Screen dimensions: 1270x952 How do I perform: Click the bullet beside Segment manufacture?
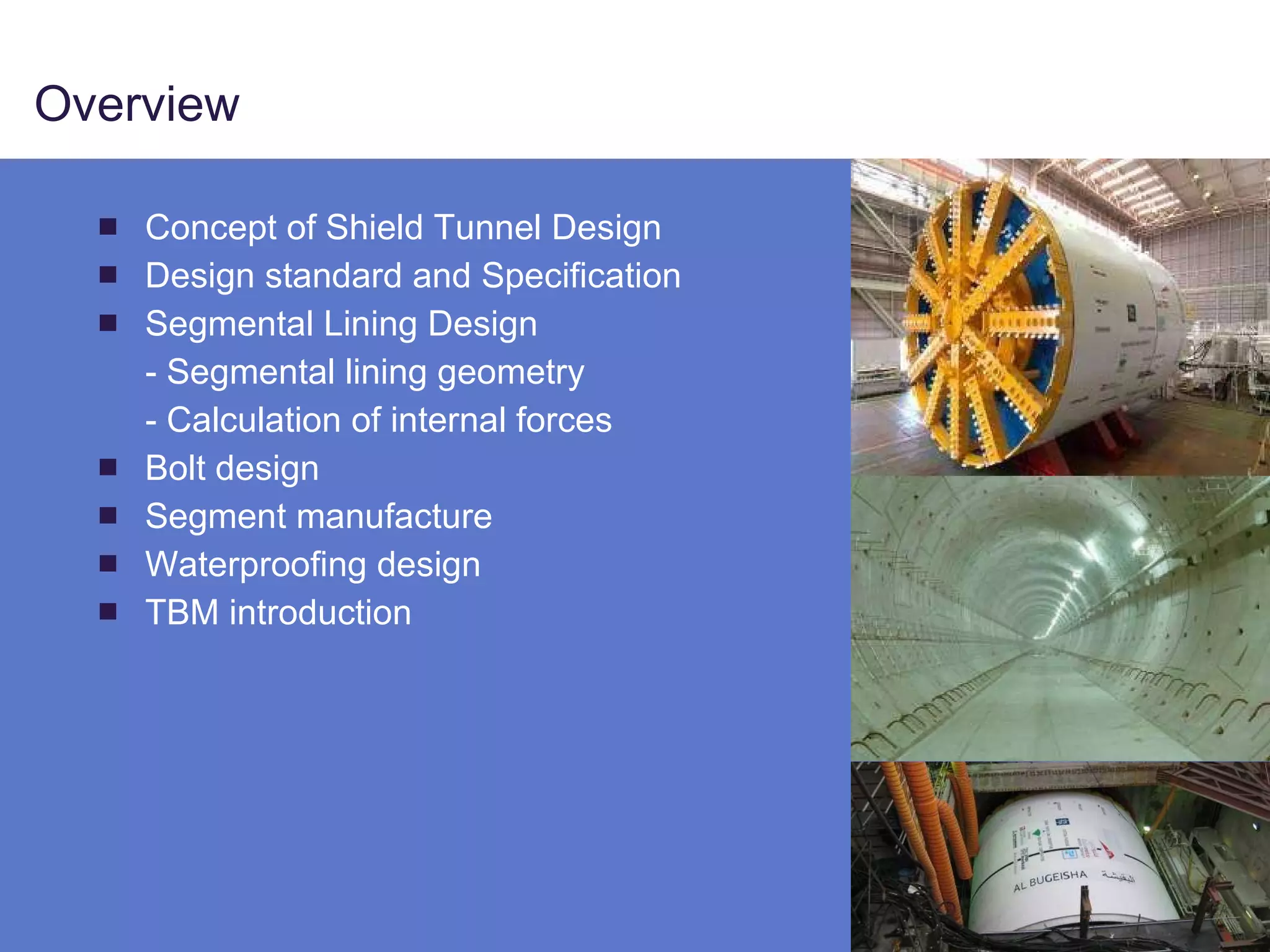click(108, 515)
